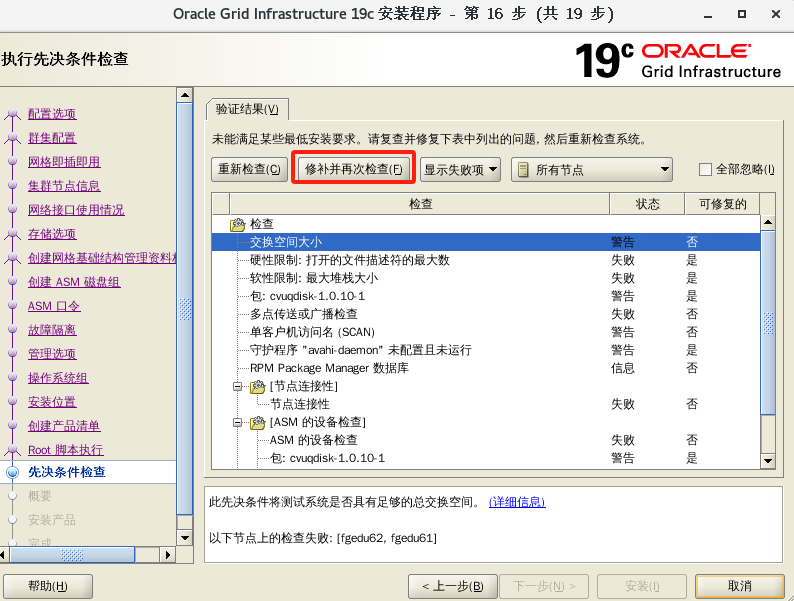Toggle the 全部忽略 checkbox
The image size is (794, 601).
click(x=705, y=170)
